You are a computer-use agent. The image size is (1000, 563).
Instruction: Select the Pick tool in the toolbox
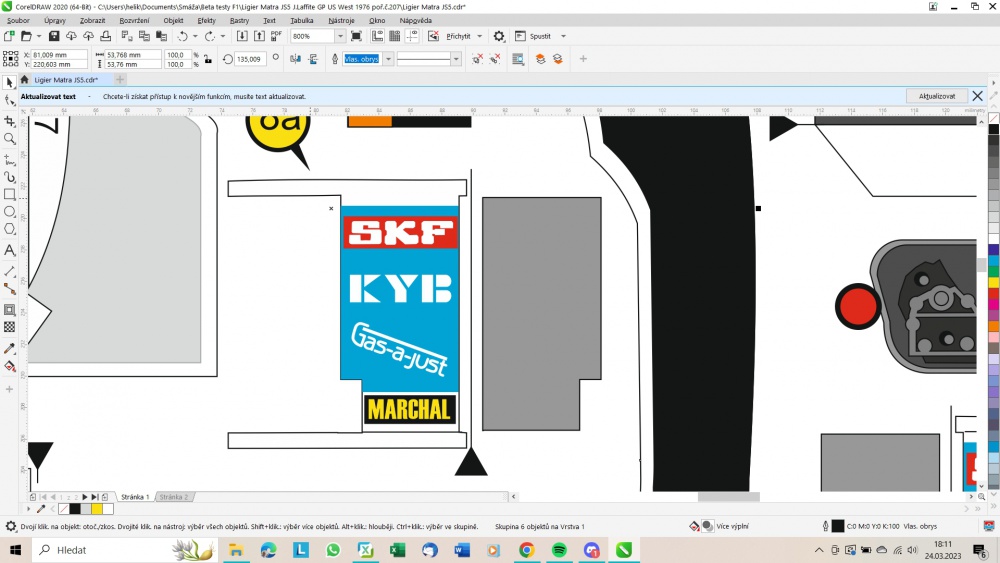pyautogui.click(x=10, y=82)
